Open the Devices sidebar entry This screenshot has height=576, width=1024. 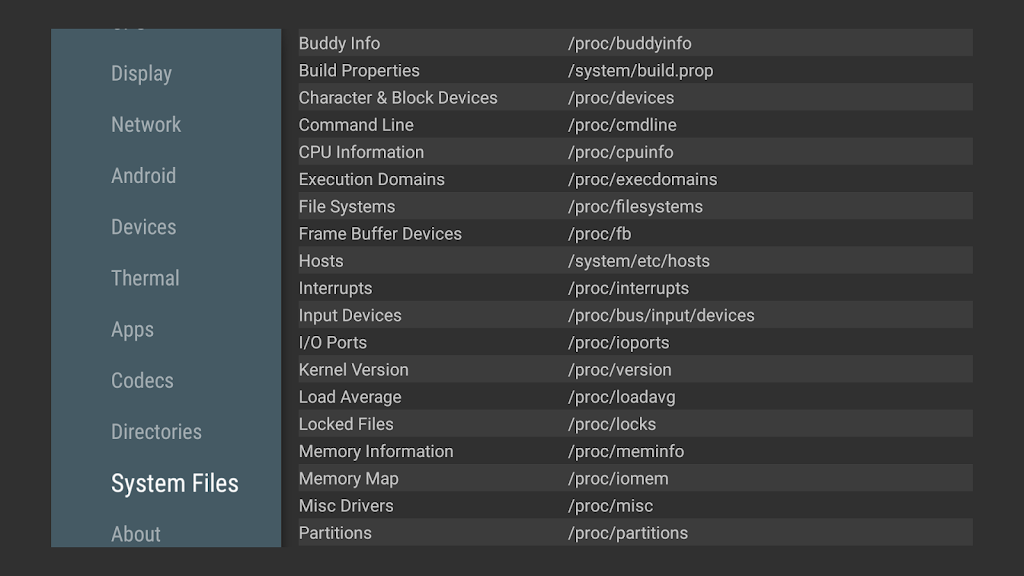click(143, 227)
